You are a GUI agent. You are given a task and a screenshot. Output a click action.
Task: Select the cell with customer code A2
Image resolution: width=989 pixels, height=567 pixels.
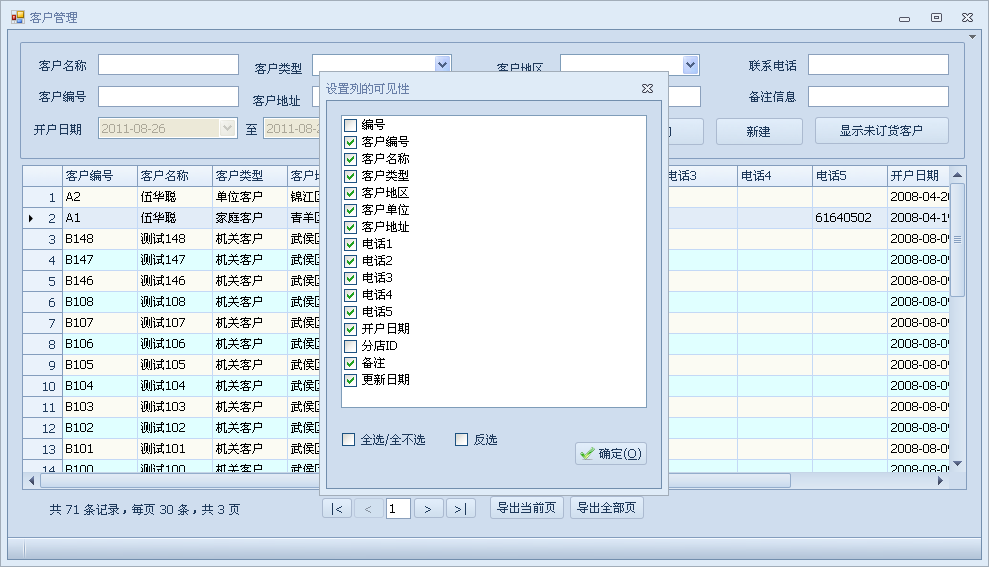[100, 197]
